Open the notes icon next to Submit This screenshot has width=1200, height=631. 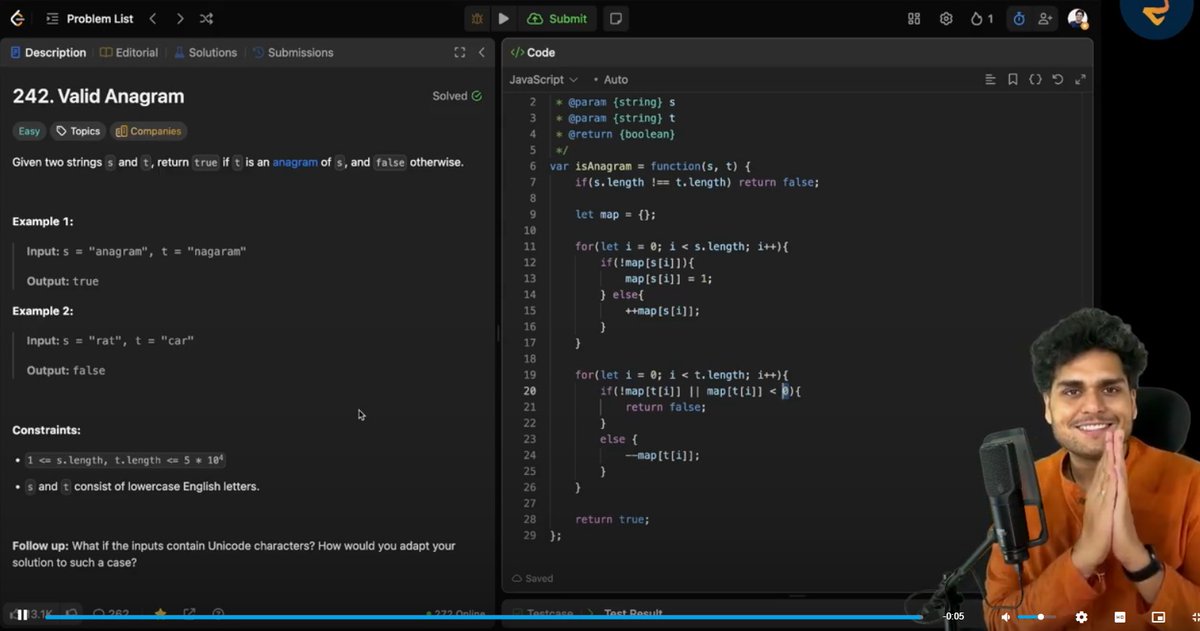(616, 18)
